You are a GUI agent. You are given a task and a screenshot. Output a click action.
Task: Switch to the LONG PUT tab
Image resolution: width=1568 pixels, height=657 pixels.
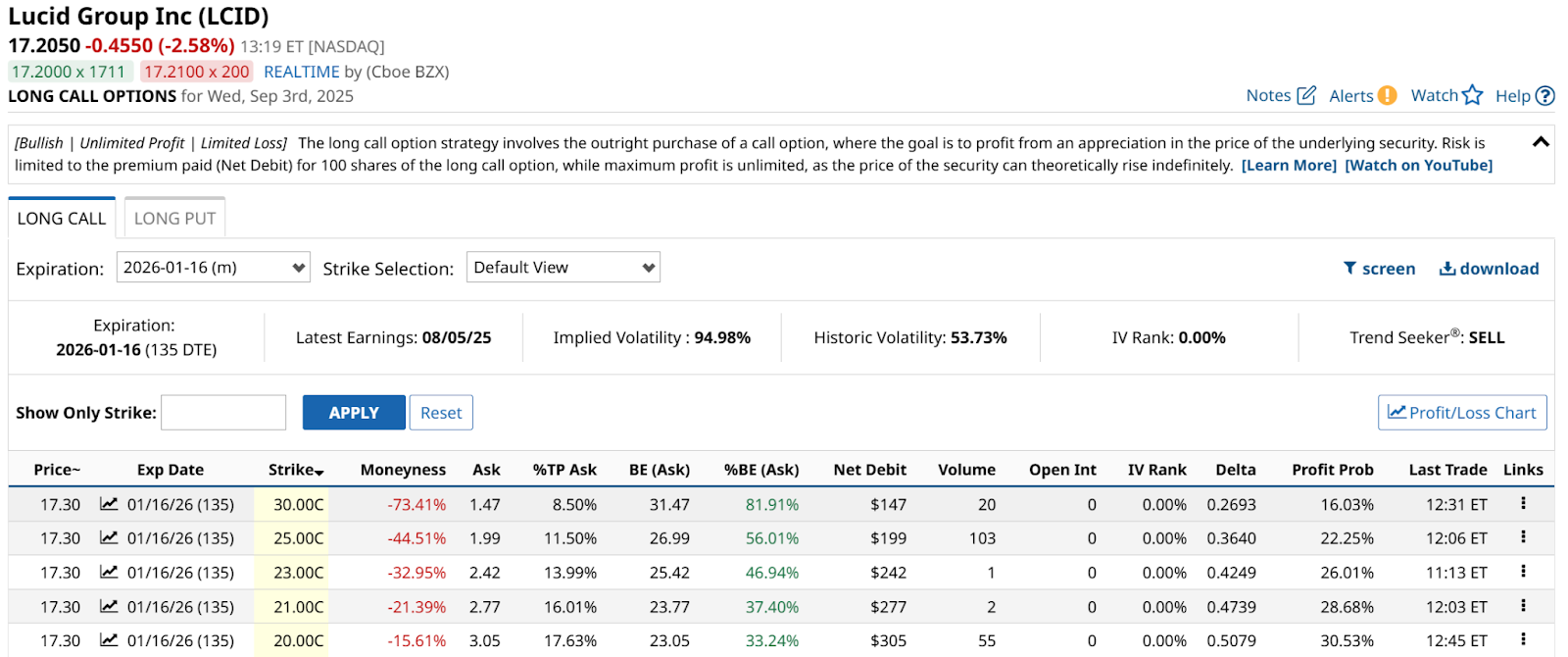174,218
